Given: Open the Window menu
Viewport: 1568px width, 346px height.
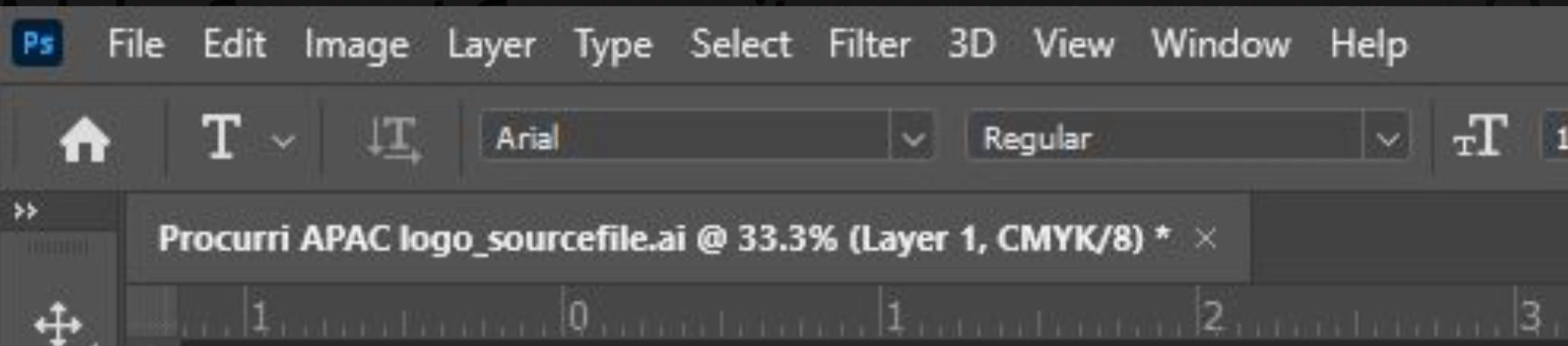Looking at the screenshot, I should tap(1221, 44).
